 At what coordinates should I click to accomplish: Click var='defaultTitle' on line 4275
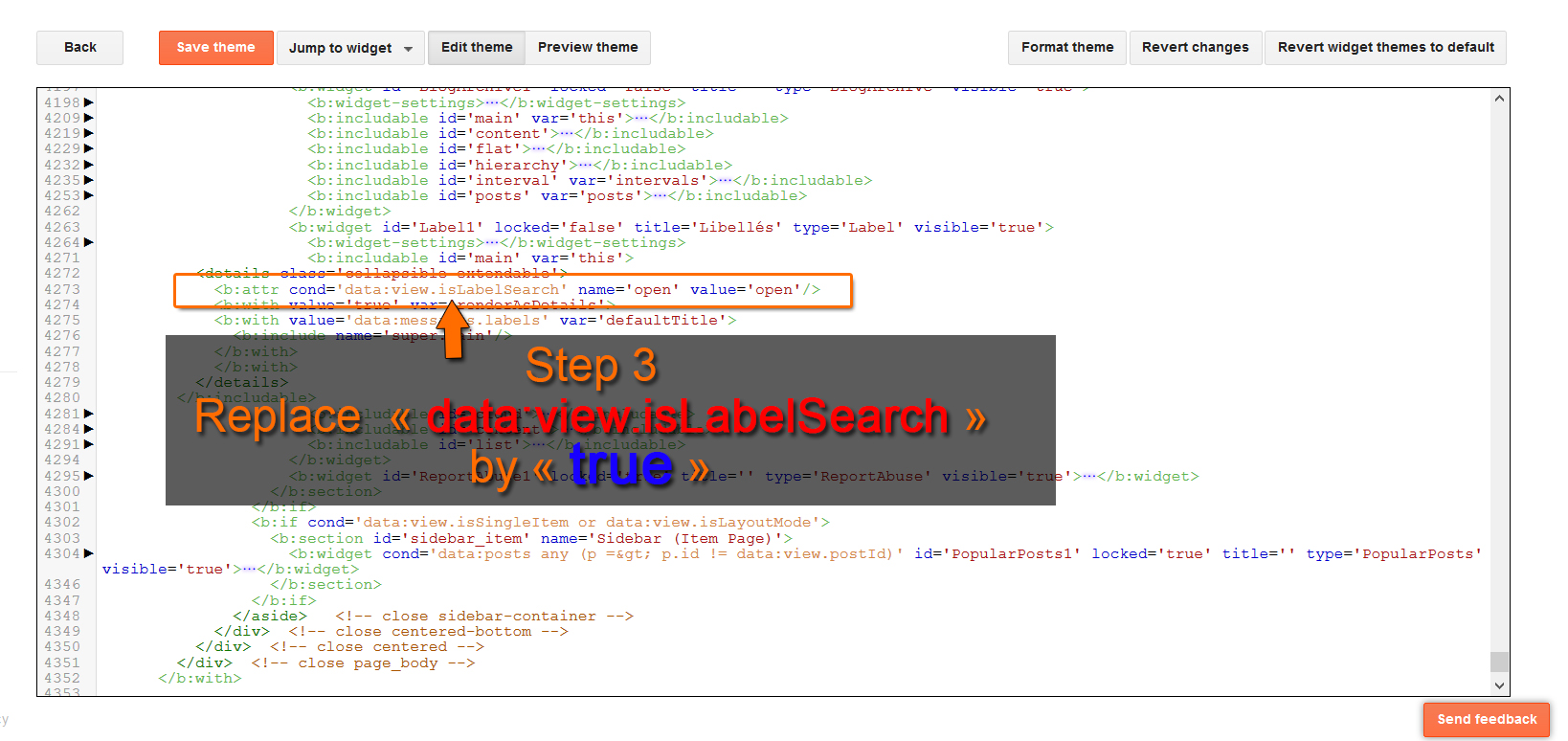click(643, 320)
